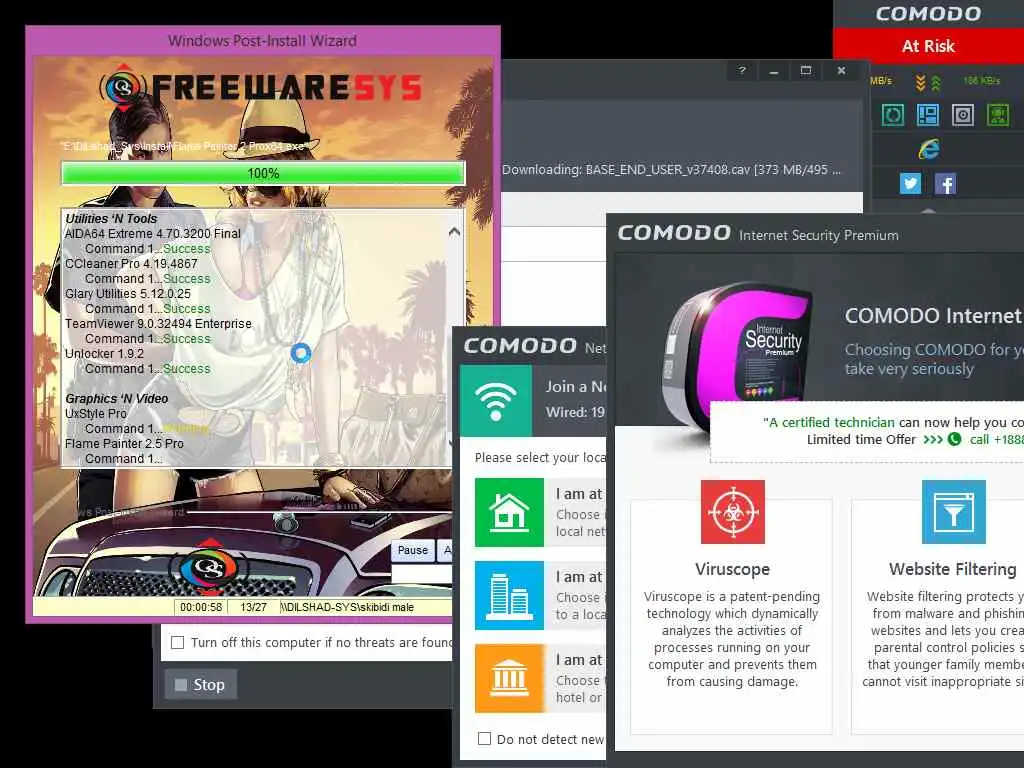Tick 'Turn off this computer if no threats' checkbox
The image size is (1024, 768).
[178, 643]
